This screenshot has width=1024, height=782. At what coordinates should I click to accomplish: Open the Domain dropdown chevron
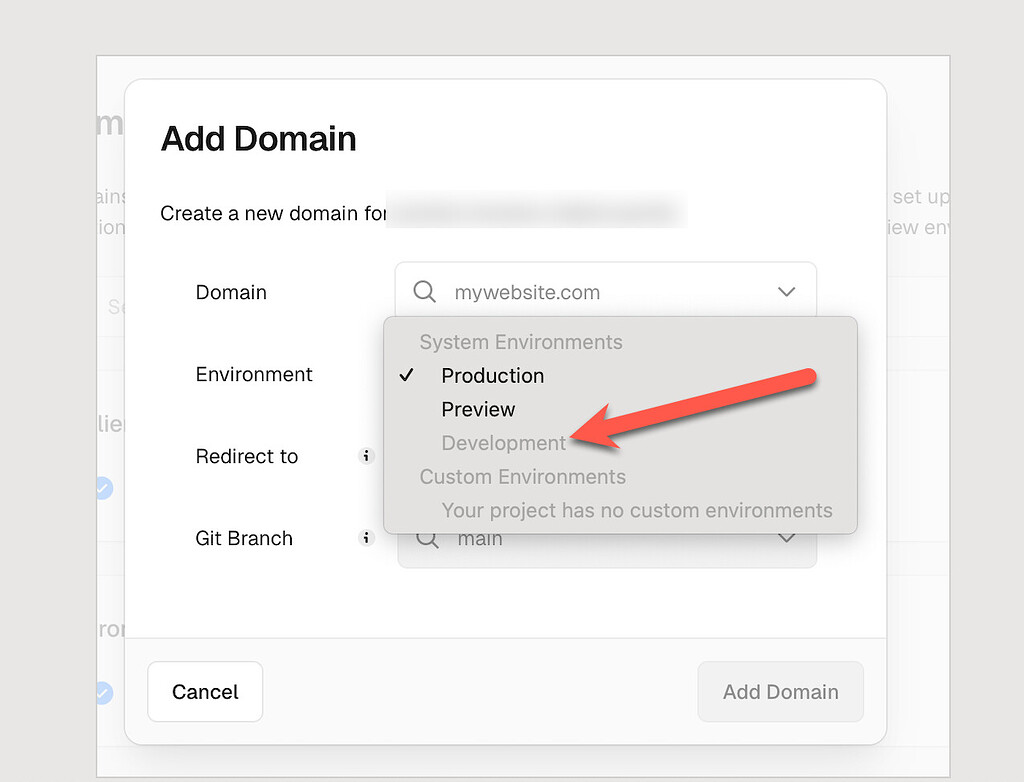coord(786,291)
